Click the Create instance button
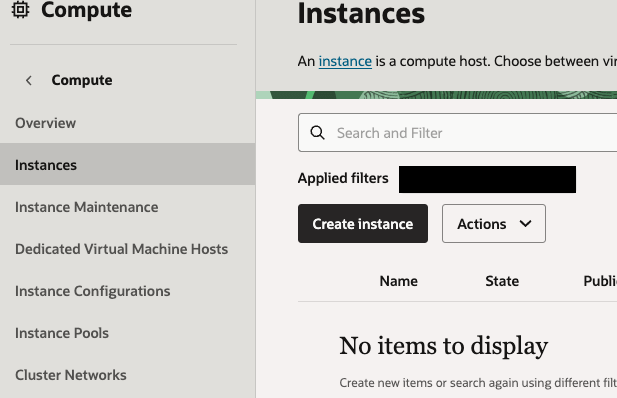Screen dimensions: 617x398 point(363,224)
